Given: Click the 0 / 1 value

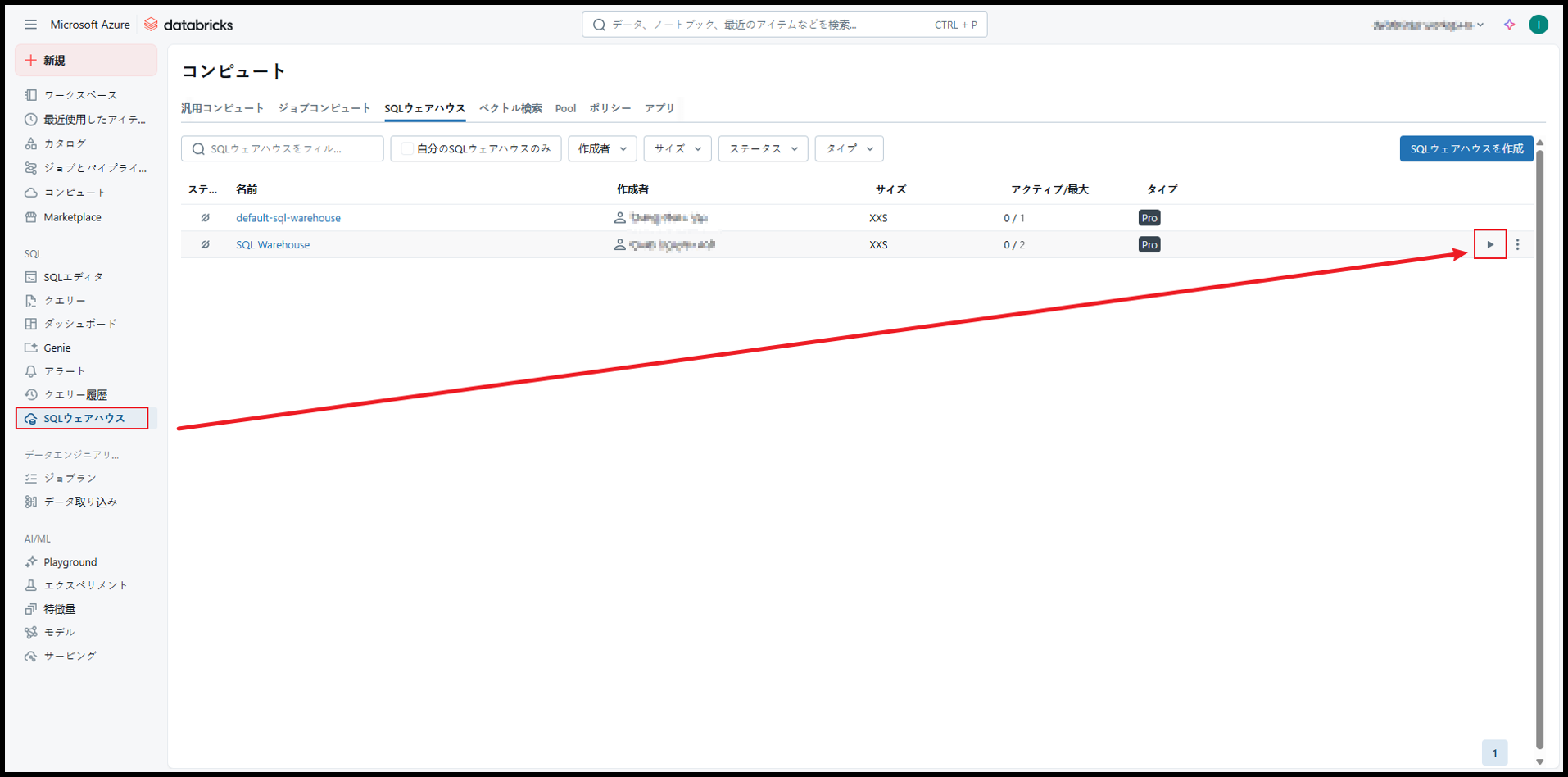Looking at the screenshot, I should [1014, 218].
